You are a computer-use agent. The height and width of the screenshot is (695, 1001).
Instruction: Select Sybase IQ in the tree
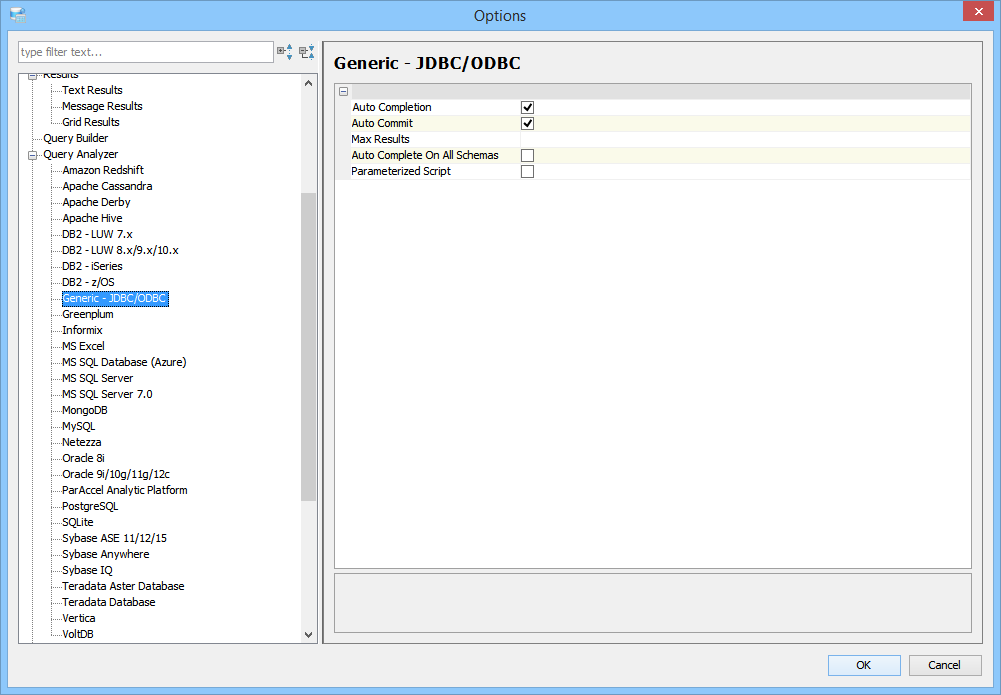pos(87,569)
